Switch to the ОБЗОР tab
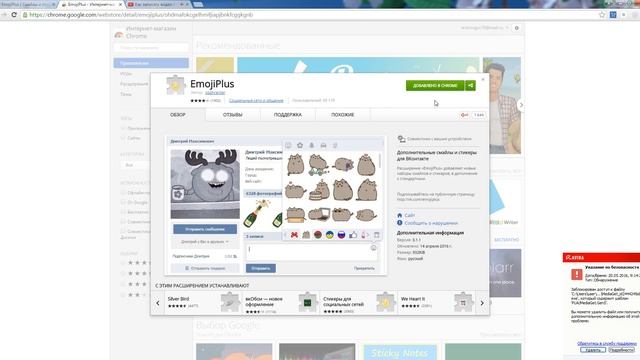 (x=178, y=115)
